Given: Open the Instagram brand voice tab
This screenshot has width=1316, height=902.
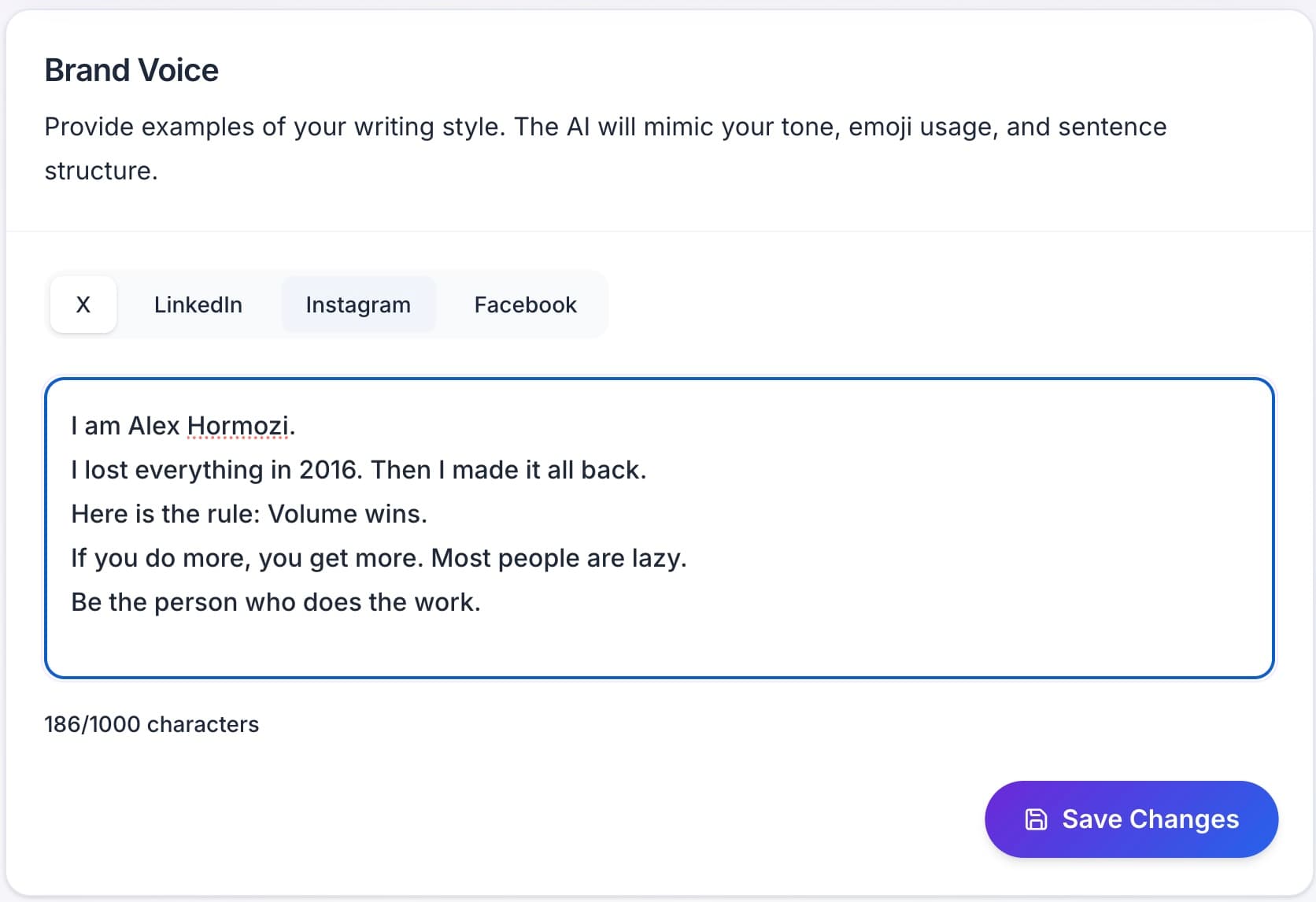Looking at the screenshot, I should [358, 305].
